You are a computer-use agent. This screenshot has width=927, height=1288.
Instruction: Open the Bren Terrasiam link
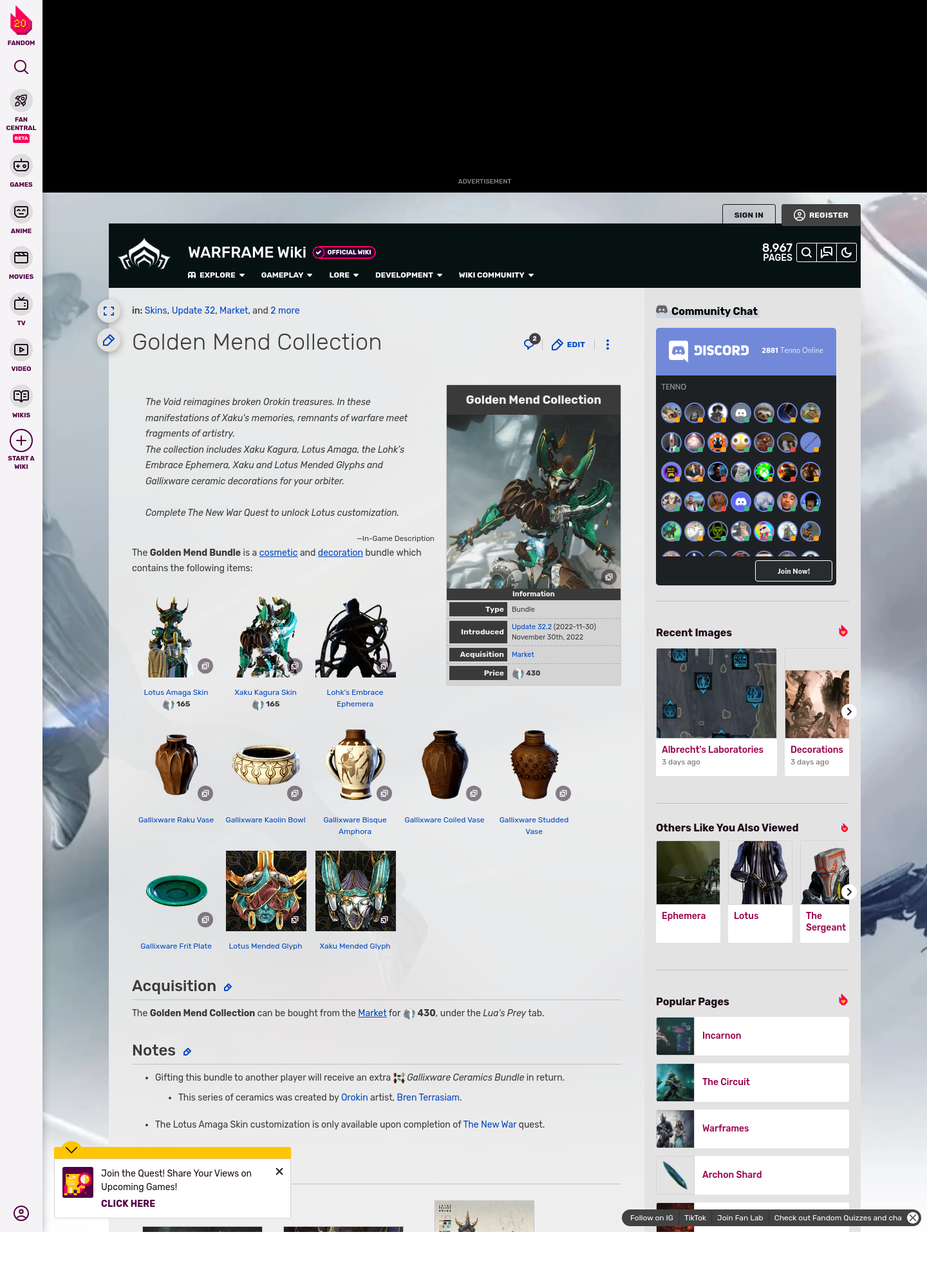(428, 1097)
